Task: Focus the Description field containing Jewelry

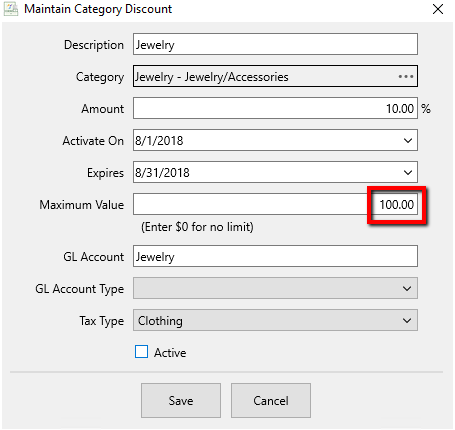Action: tap(275, 44)
